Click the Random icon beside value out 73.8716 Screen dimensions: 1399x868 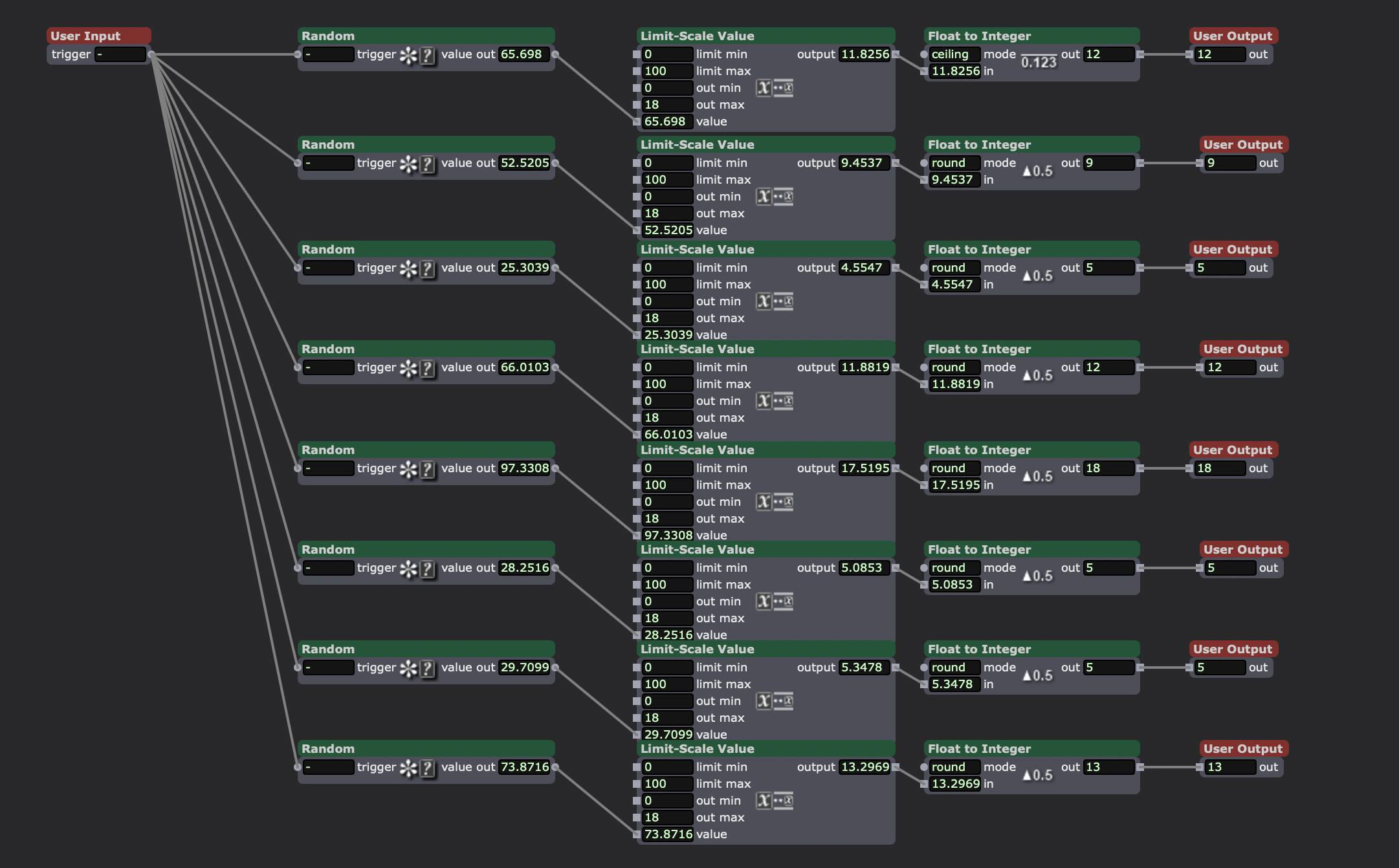[x=417, y=768]
